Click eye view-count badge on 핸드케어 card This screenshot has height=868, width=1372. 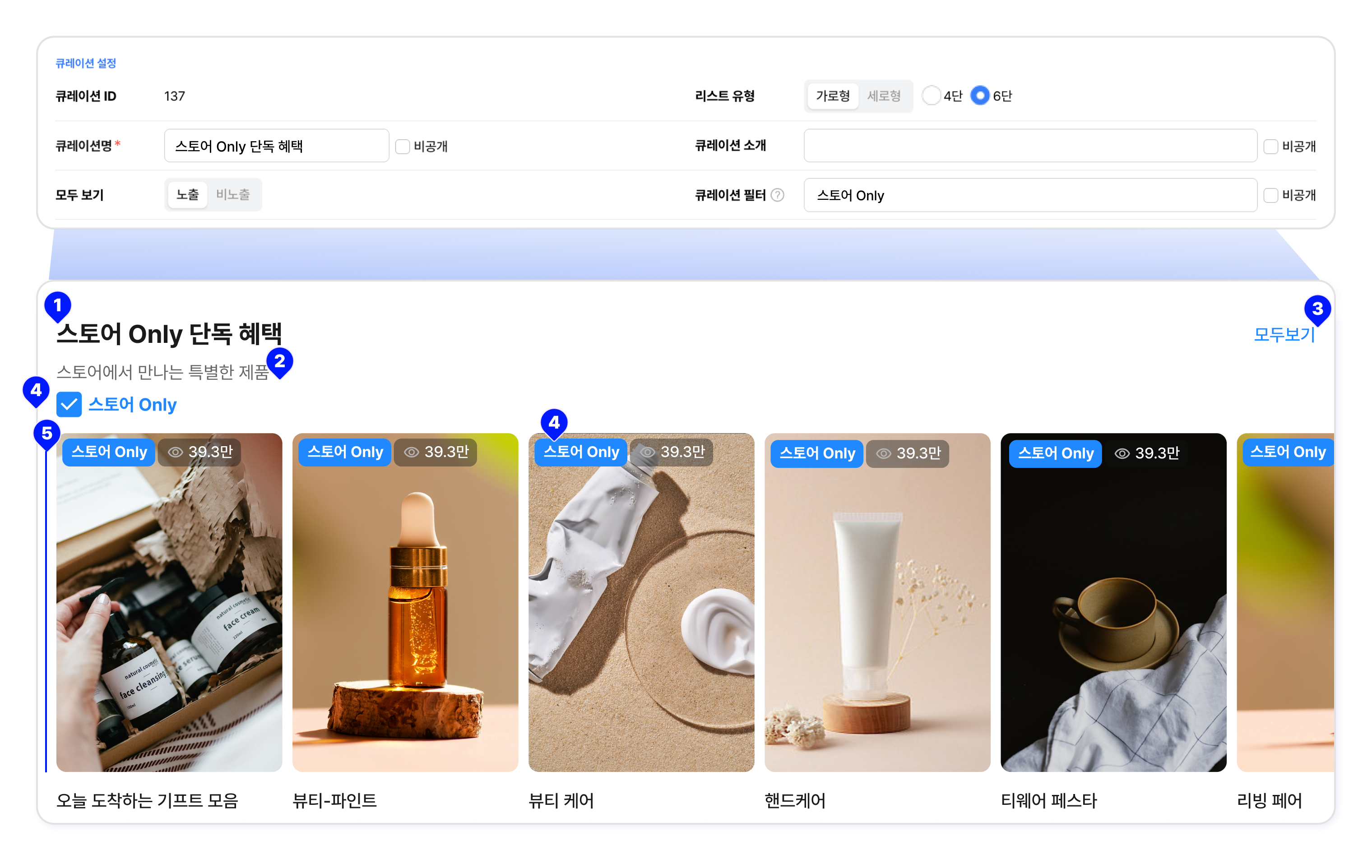[x=908, y=453]
